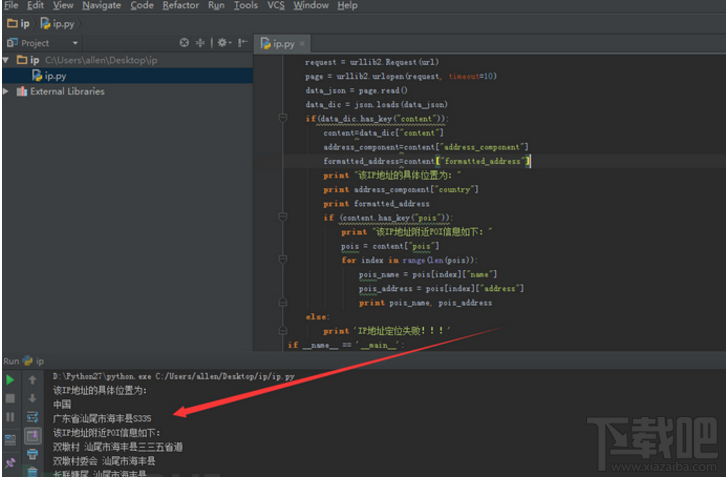
Task: Print the Run console output
Action: point(32,454)
